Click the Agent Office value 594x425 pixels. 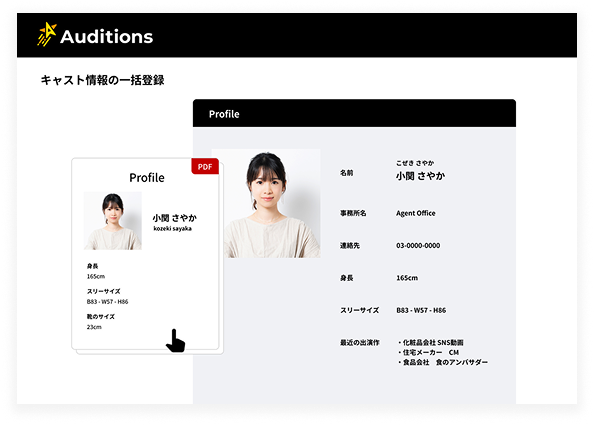click(x=416, y=213)
